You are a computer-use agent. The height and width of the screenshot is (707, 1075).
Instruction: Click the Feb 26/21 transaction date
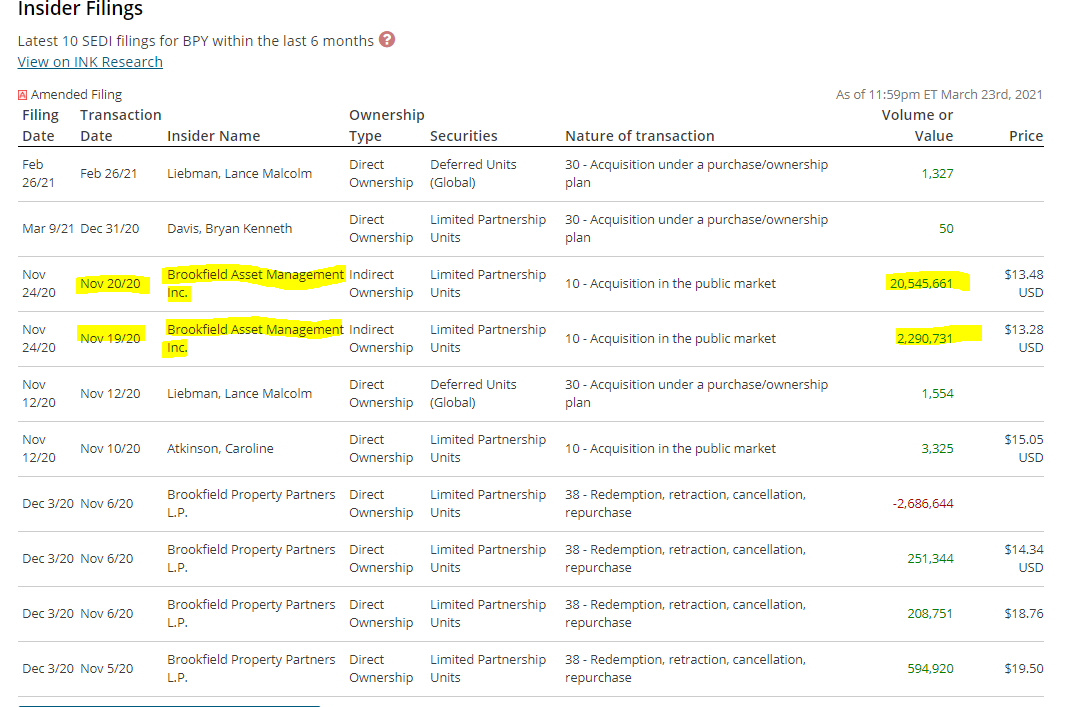108,173
